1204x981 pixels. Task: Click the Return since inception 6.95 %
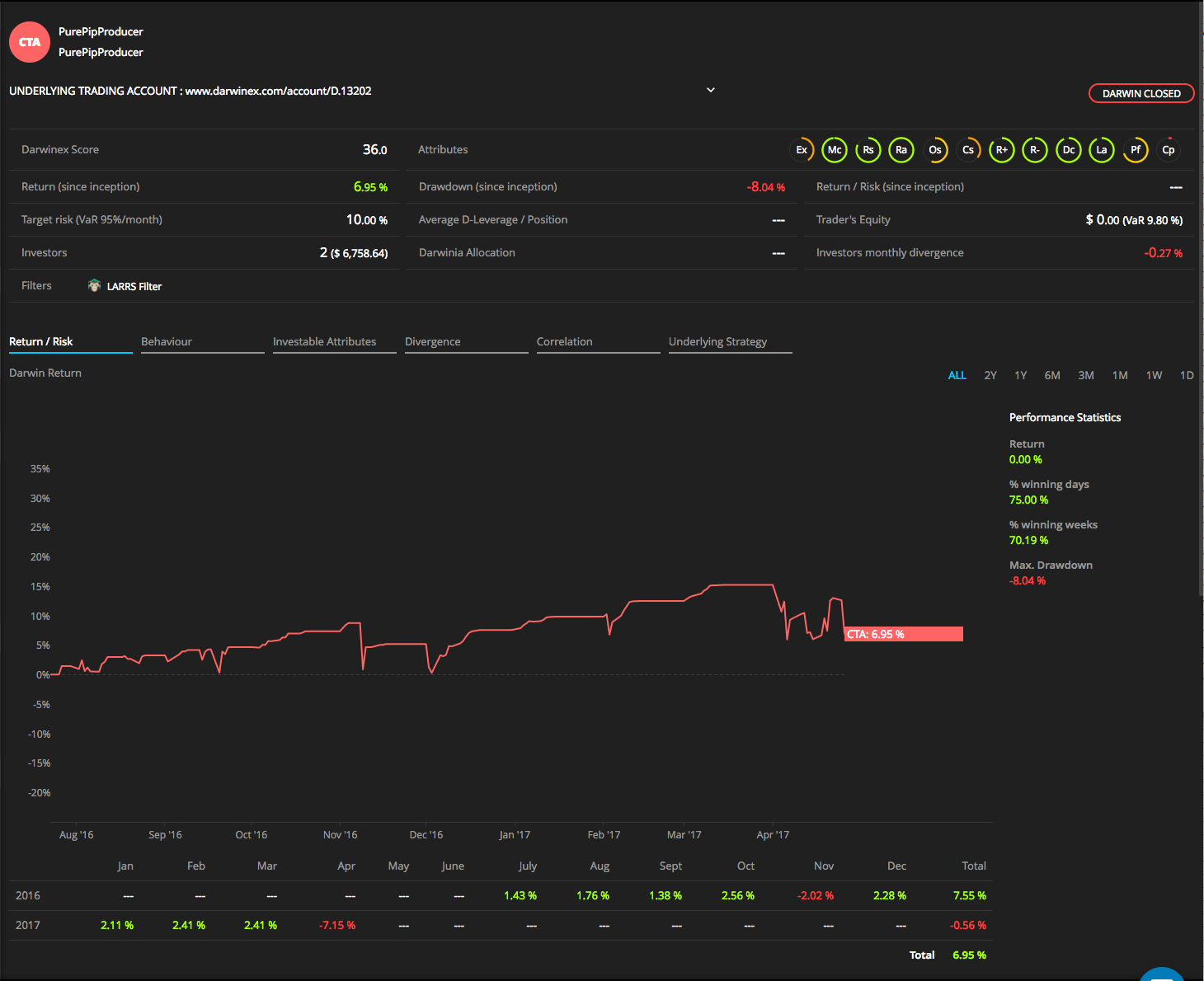point(370,187)
